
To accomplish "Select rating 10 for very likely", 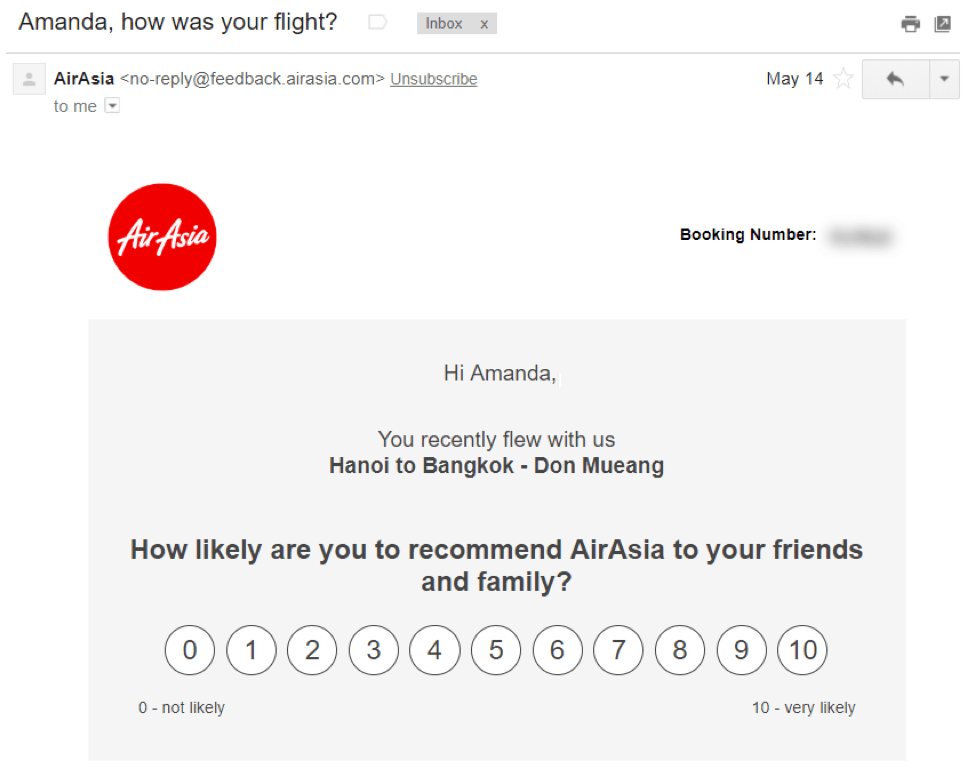I will coord(803,650).
